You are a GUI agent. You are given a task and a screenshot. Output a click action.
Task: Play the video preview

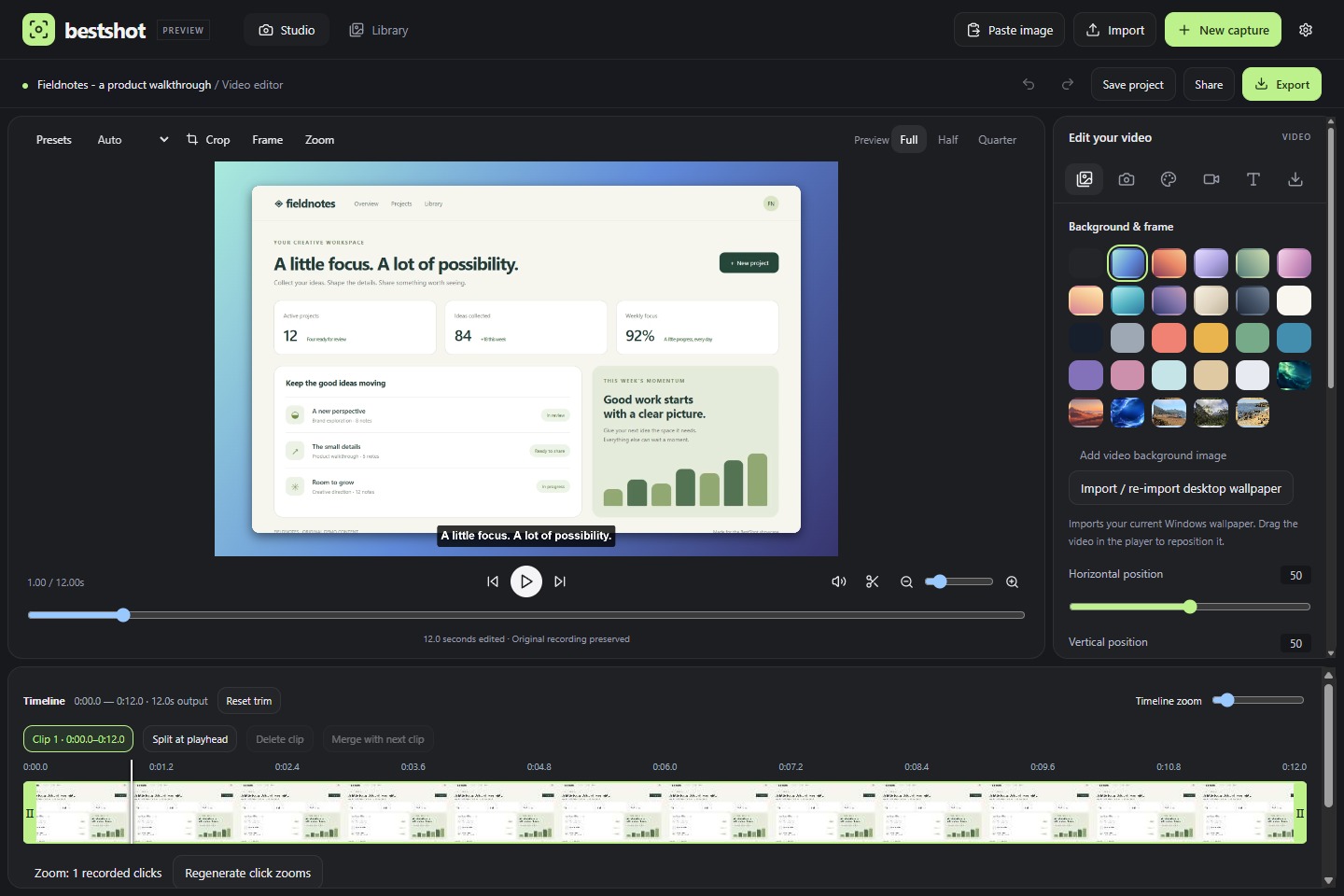(526, 581)
